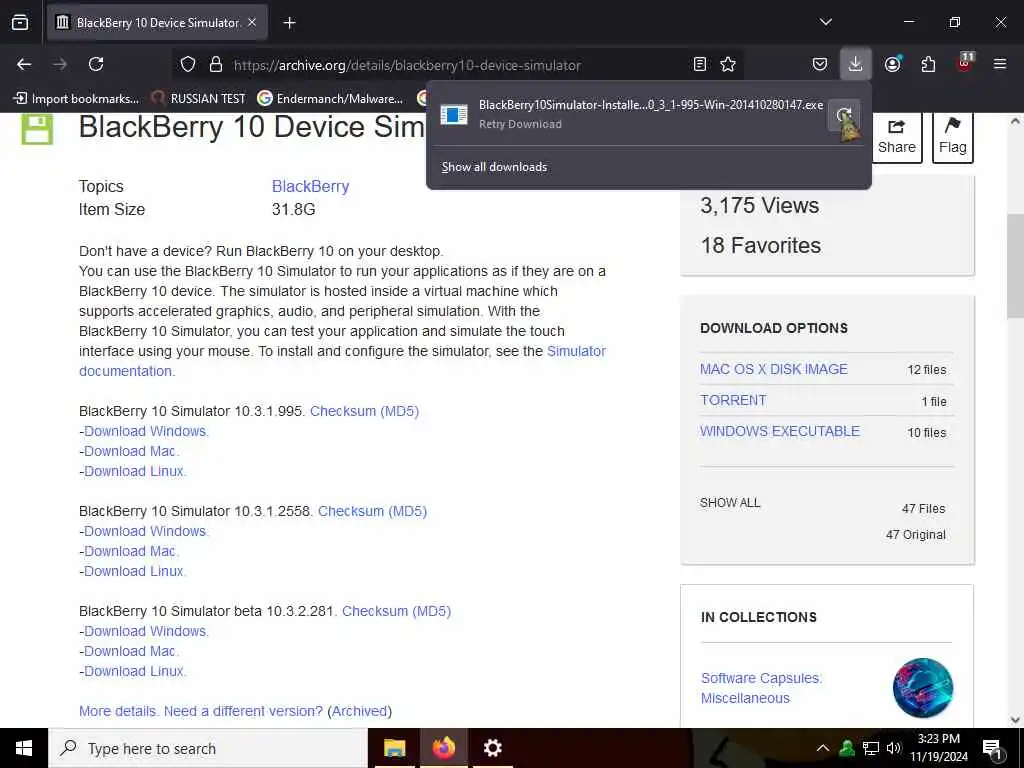
Task: Open Firefox View icon in tab strip
Action: [20, 22]
